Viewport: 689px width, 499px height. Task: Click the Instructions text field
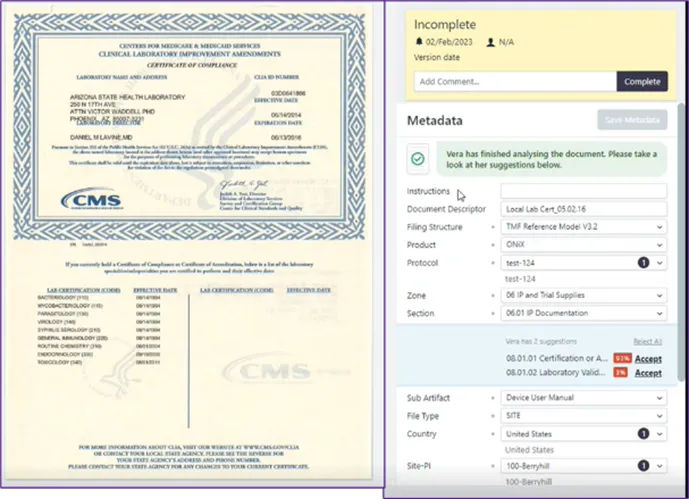coord(584,191)
